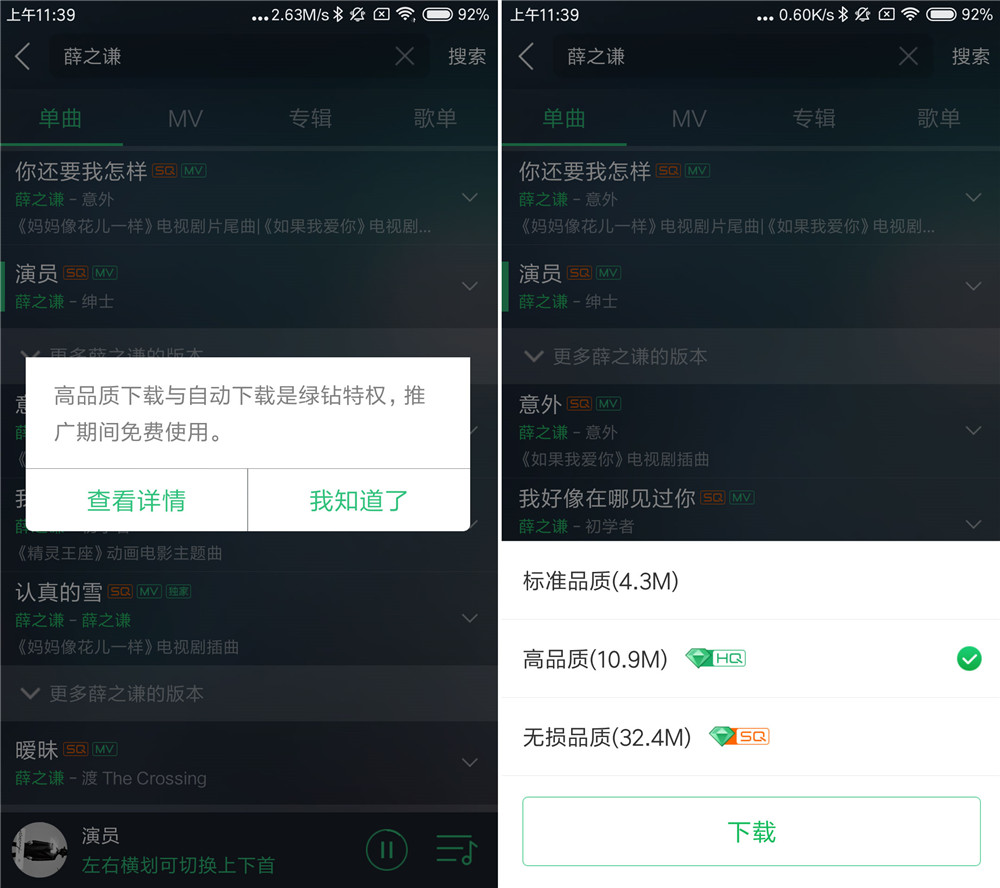1000x888 pixels.
Task: Select 高品质(10.9M) checked option
Action: coord(751,658)
